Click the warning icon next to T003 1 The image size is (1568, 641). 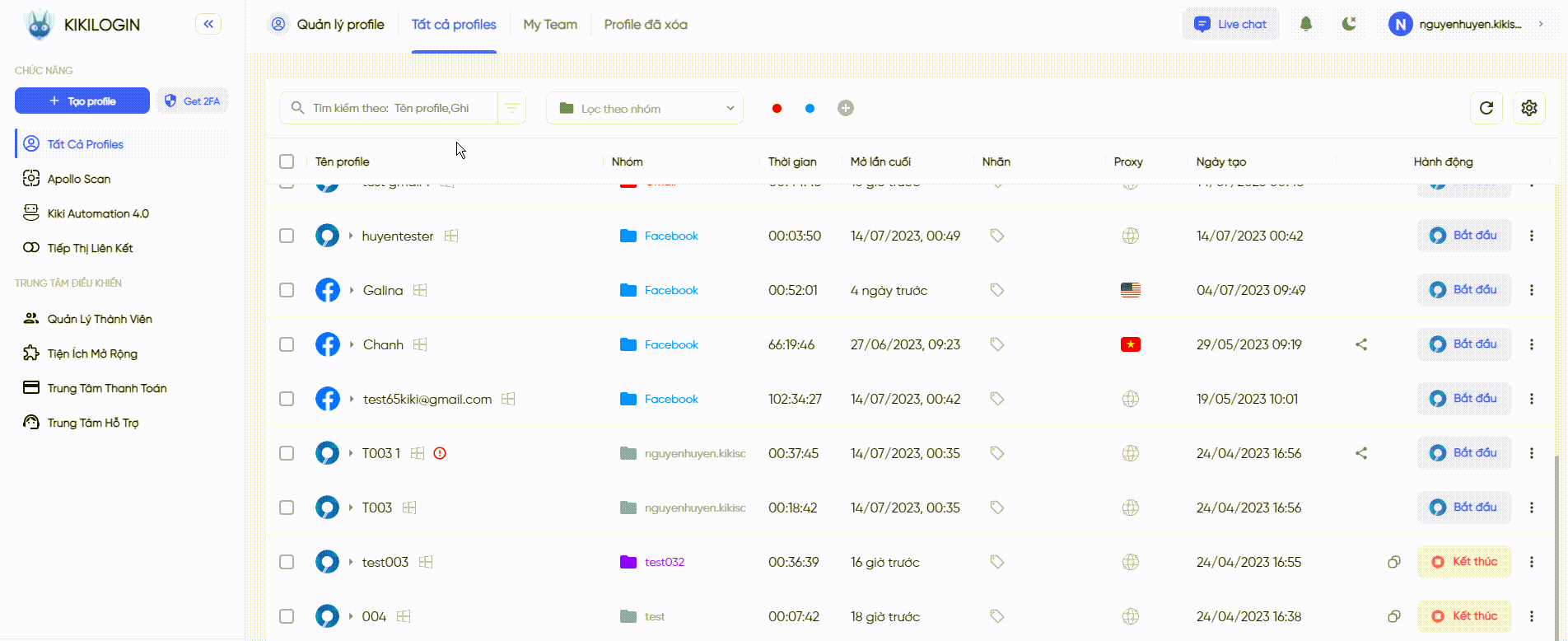[440, 453]
